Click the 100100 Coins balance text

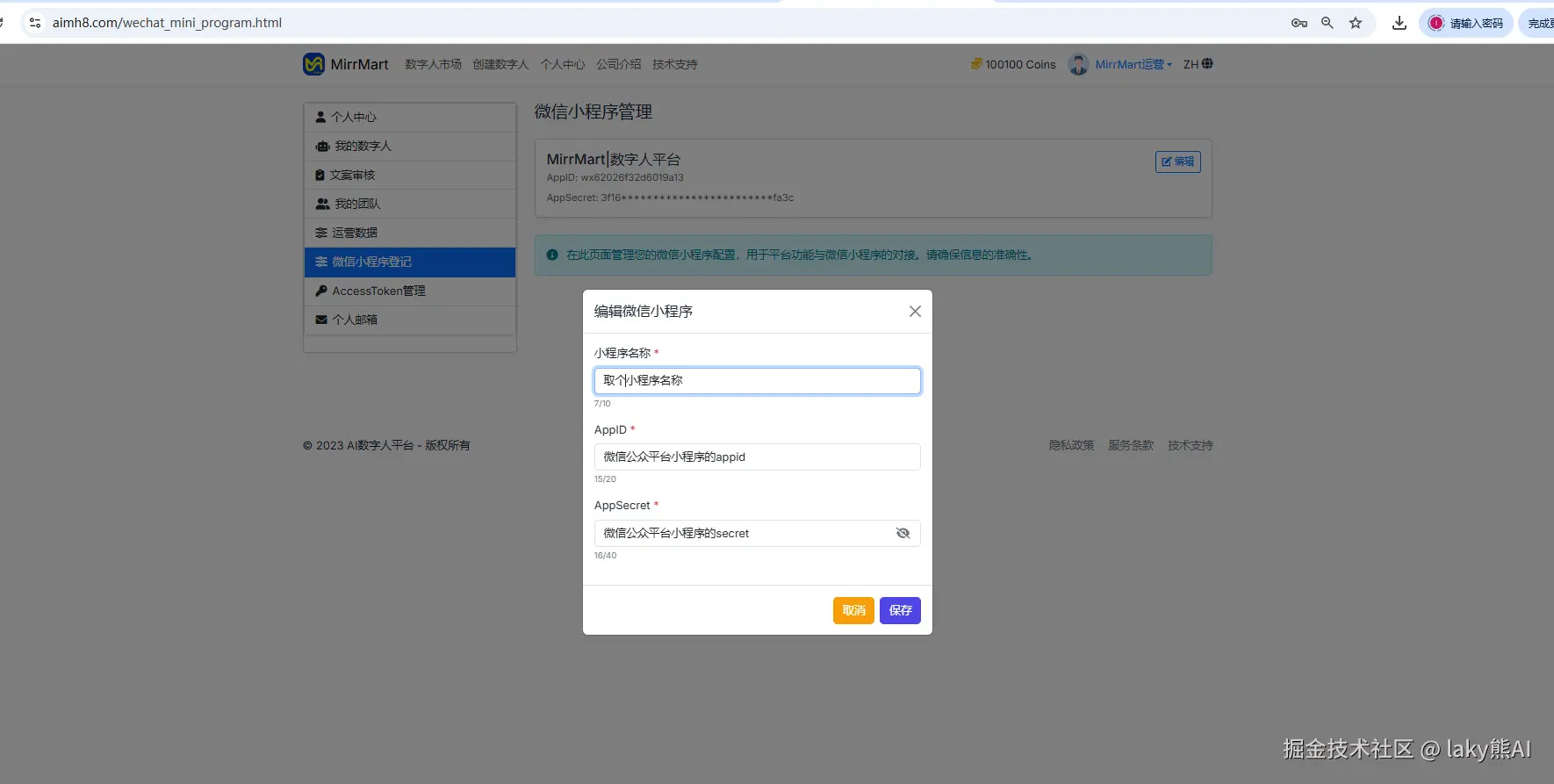pos(1020,64)
